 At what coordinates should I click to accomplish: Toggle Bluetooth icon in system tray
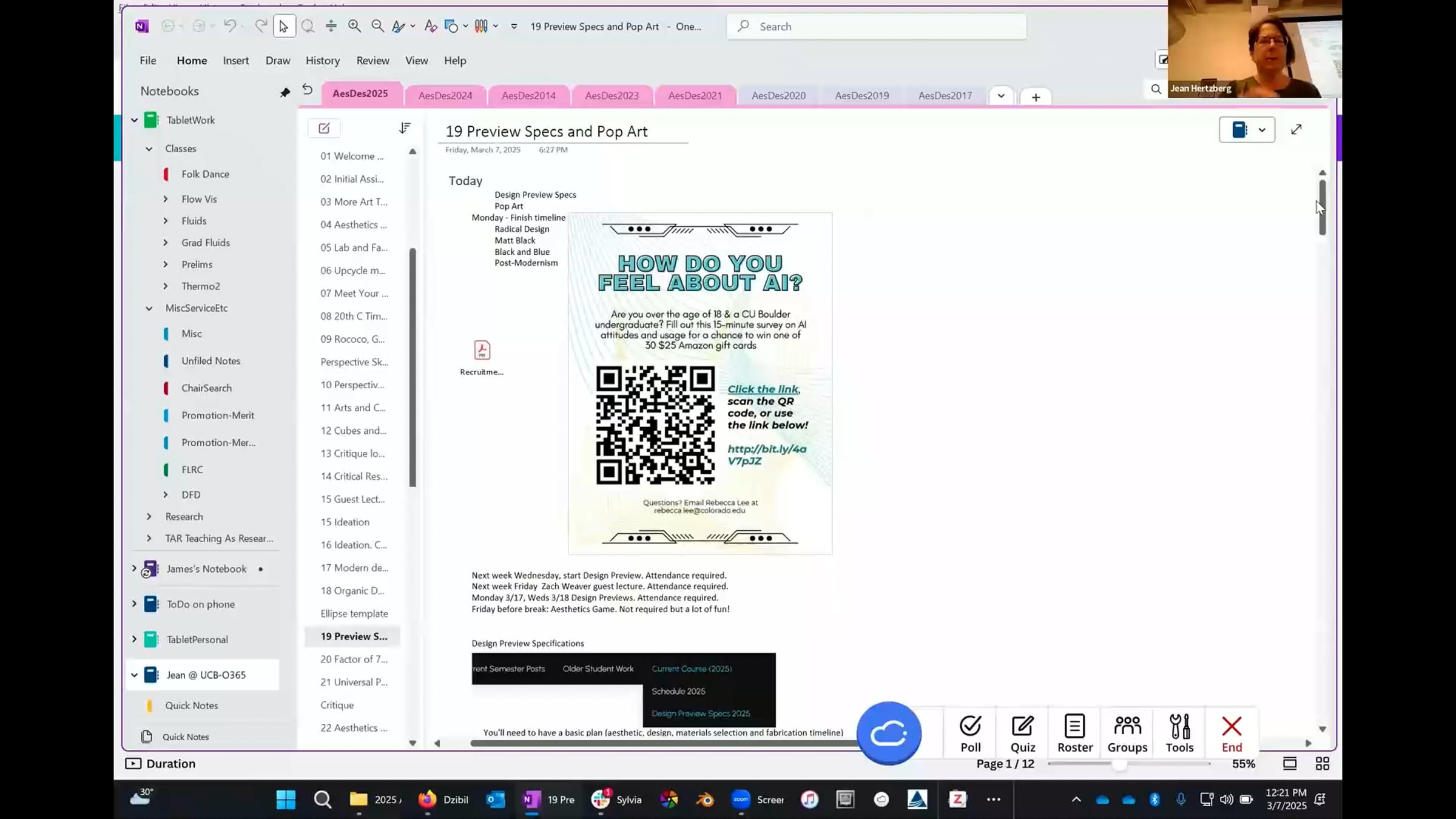1154,799
